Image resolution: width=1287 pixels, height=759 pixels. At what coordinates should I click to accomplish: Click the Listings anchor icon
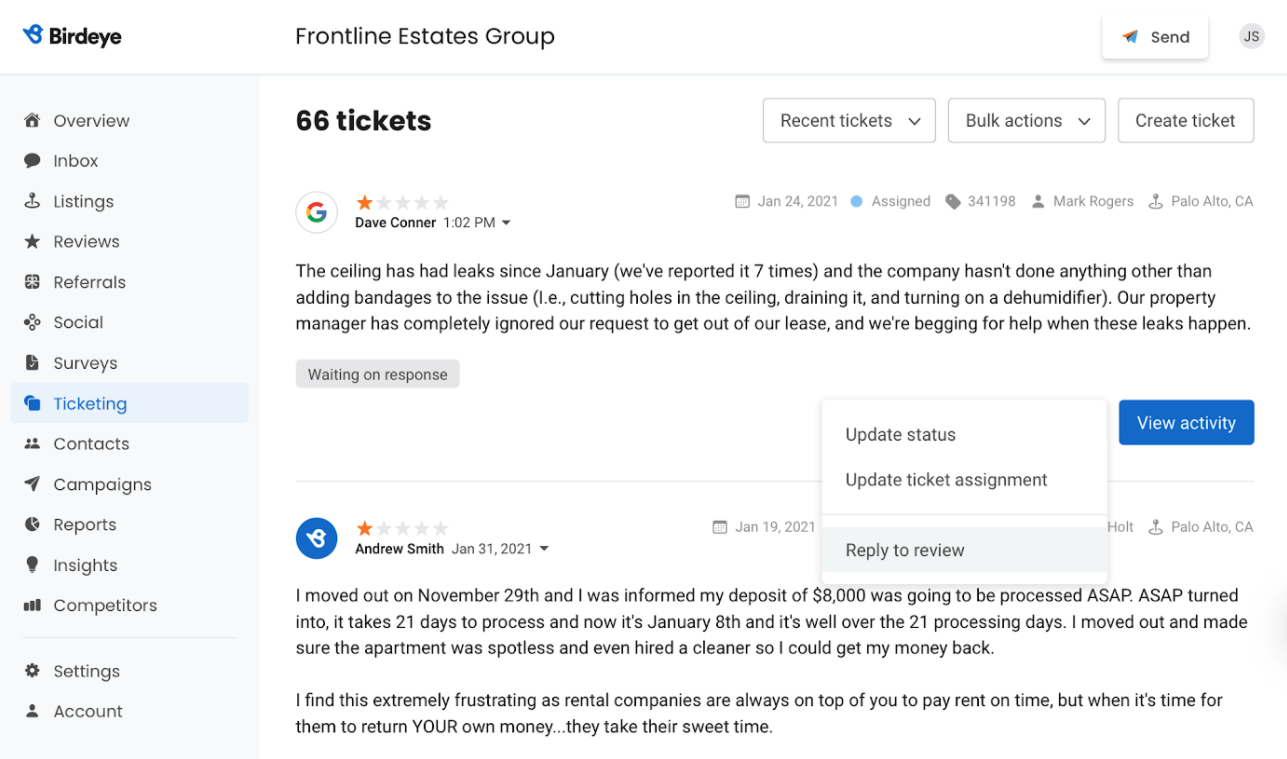(x=32, y=201)
